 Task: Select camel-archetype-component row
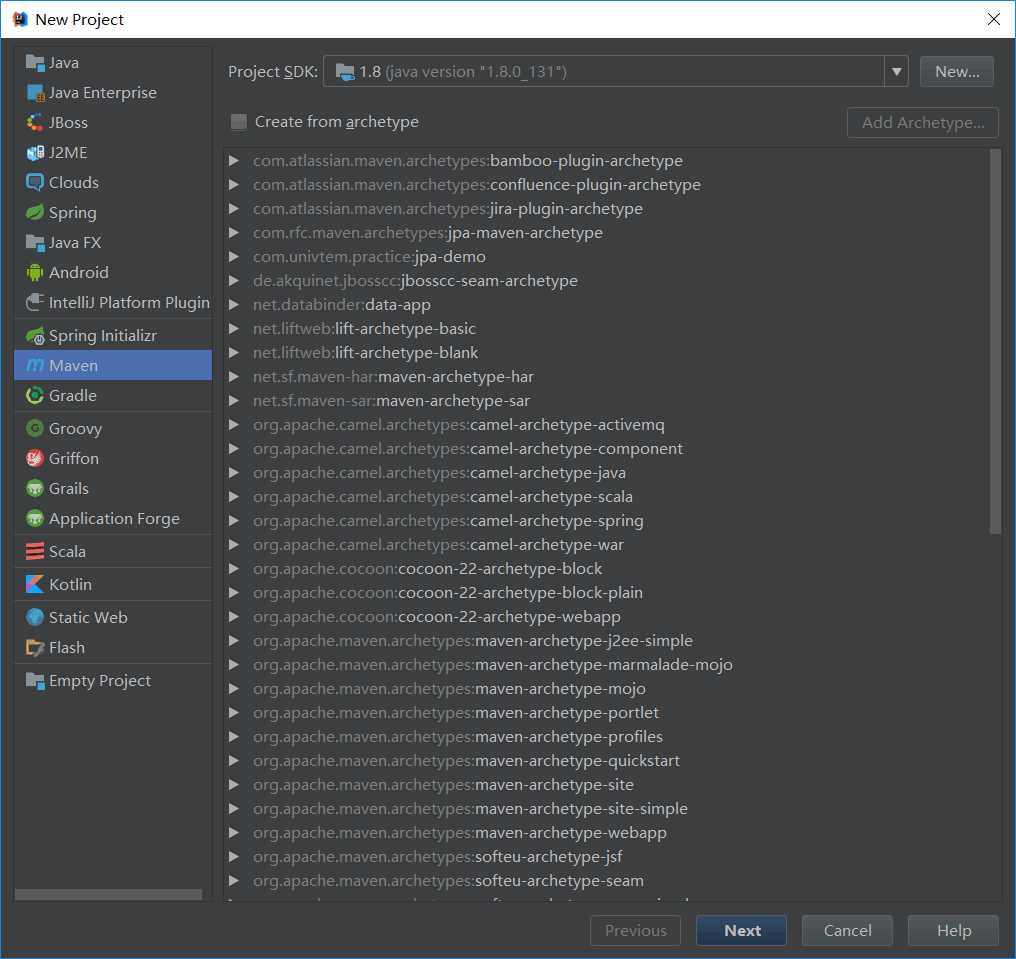(606, 448)
